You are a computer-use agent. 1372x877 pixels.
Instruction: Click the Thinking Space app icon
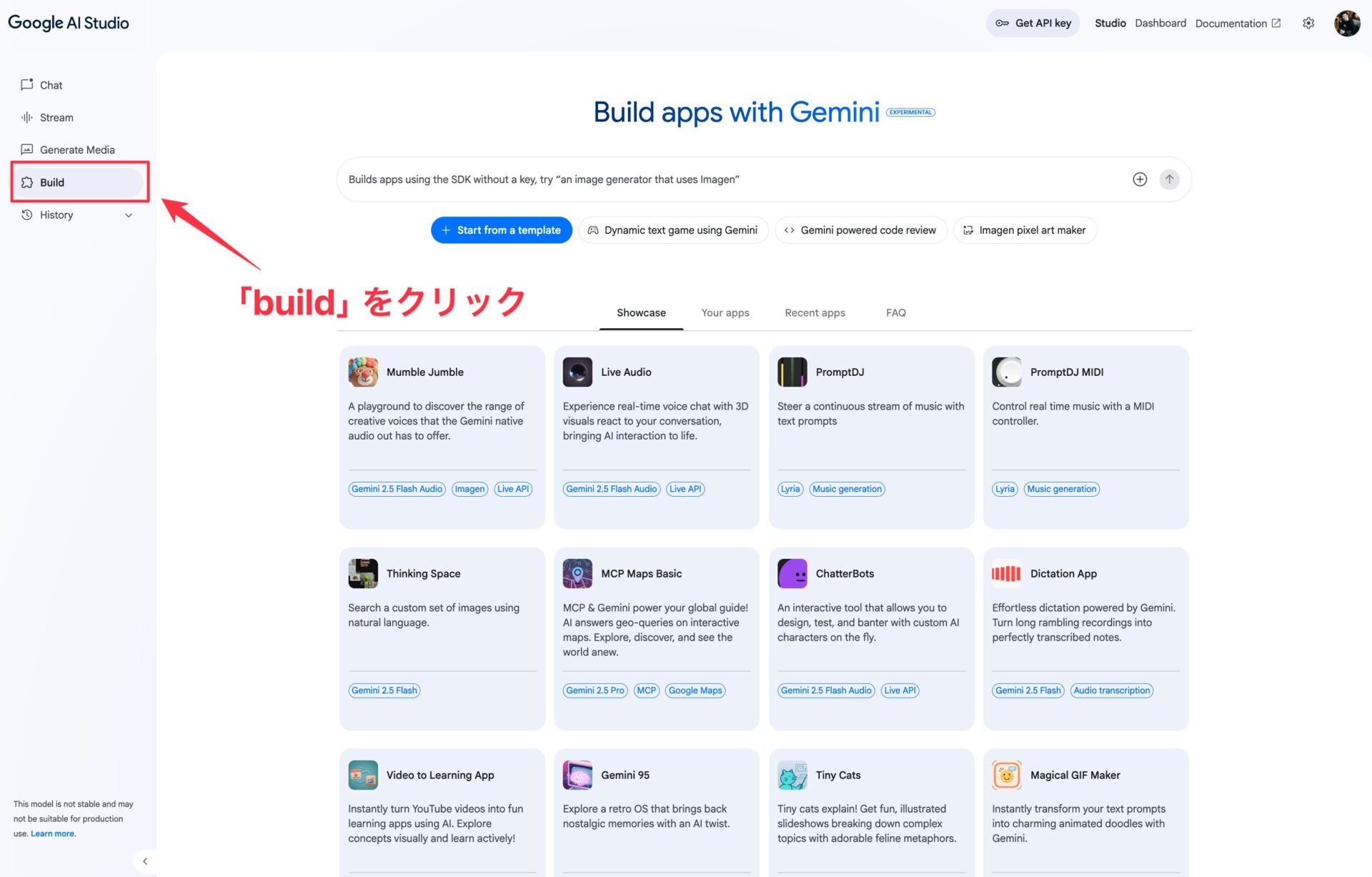363,573
